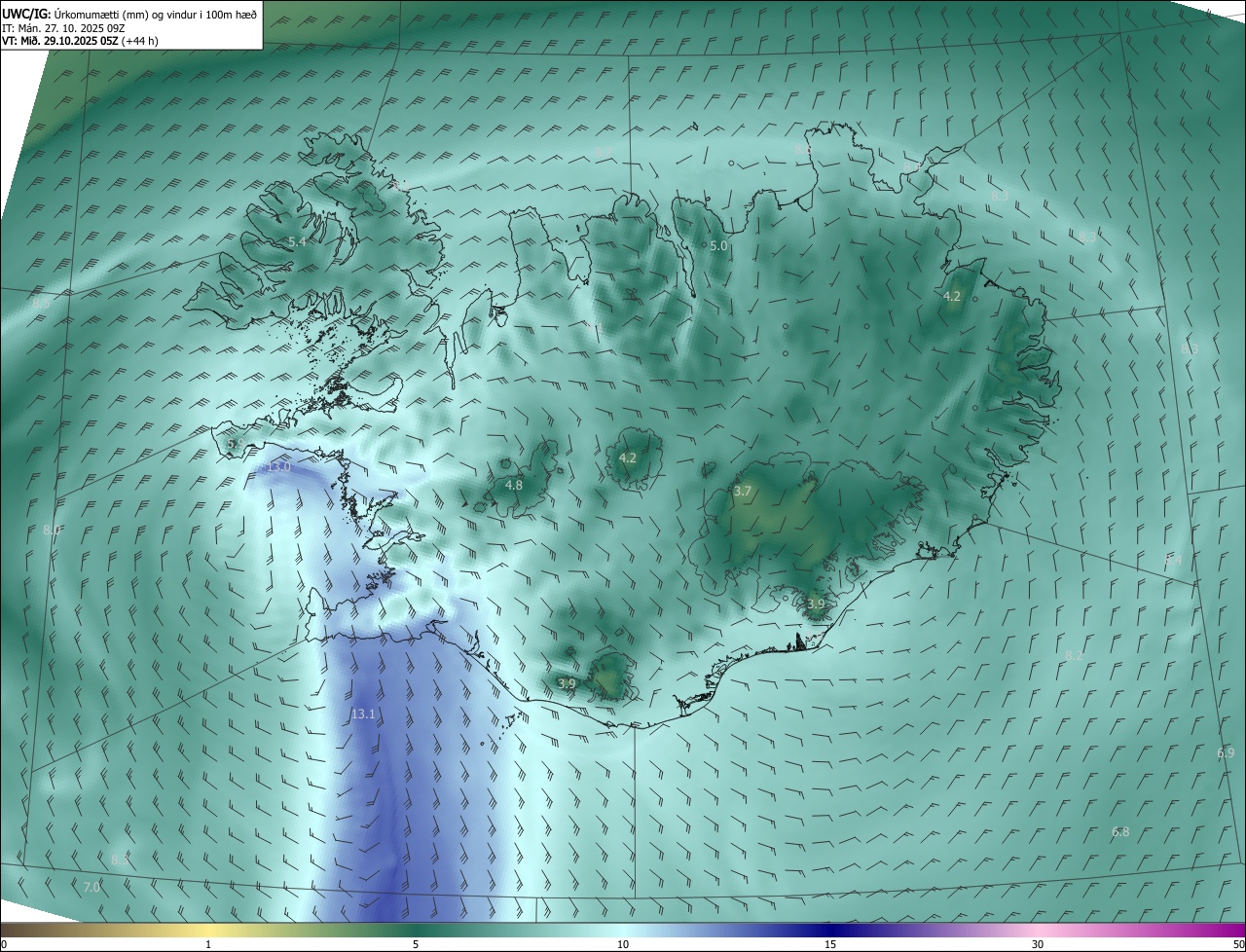
Task: Click the 'VT: Mið. 29.10.2025 05Z (+44 h)' line
Action: [x=81, y=41]
